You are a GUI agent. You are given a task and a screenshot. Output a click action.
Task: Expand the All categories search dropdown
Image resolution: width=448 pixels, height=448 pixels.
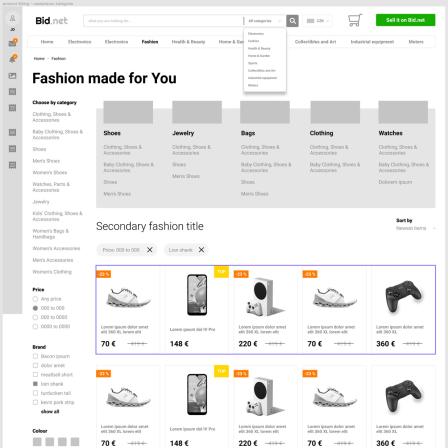[264, 21]
